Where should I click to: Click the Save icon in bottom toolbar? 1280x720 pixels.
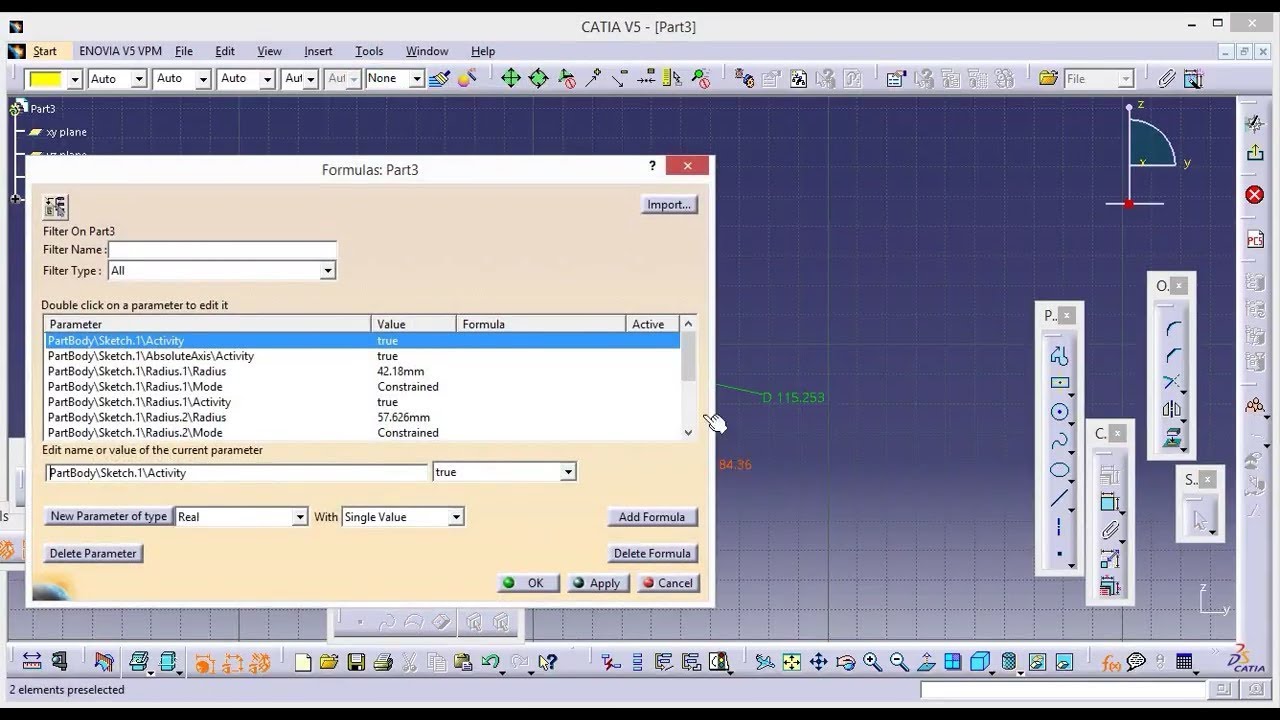[x=356, y=662]
